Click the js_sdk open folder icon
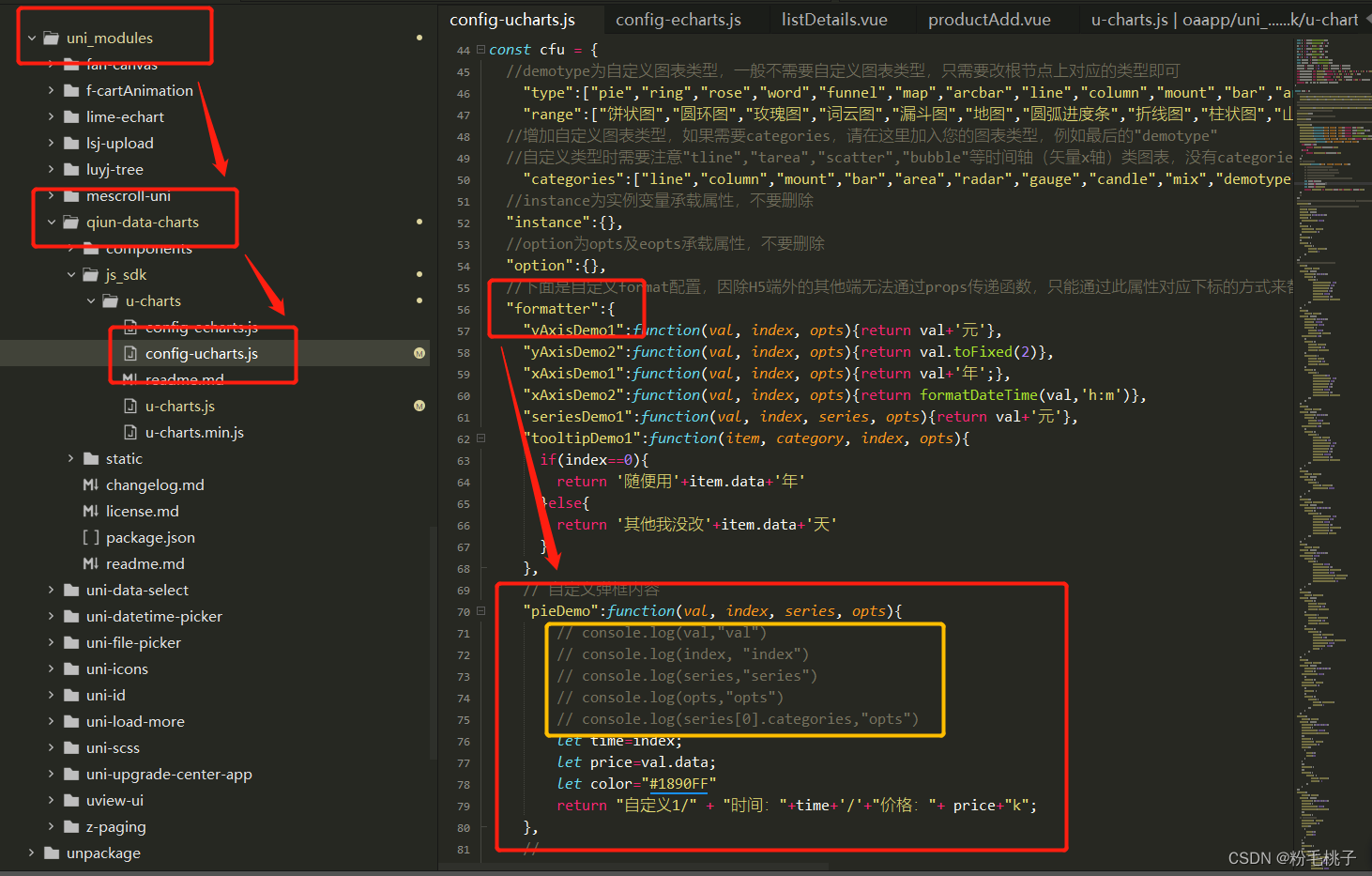1372x876 pixels. click(x=91, y=275)
